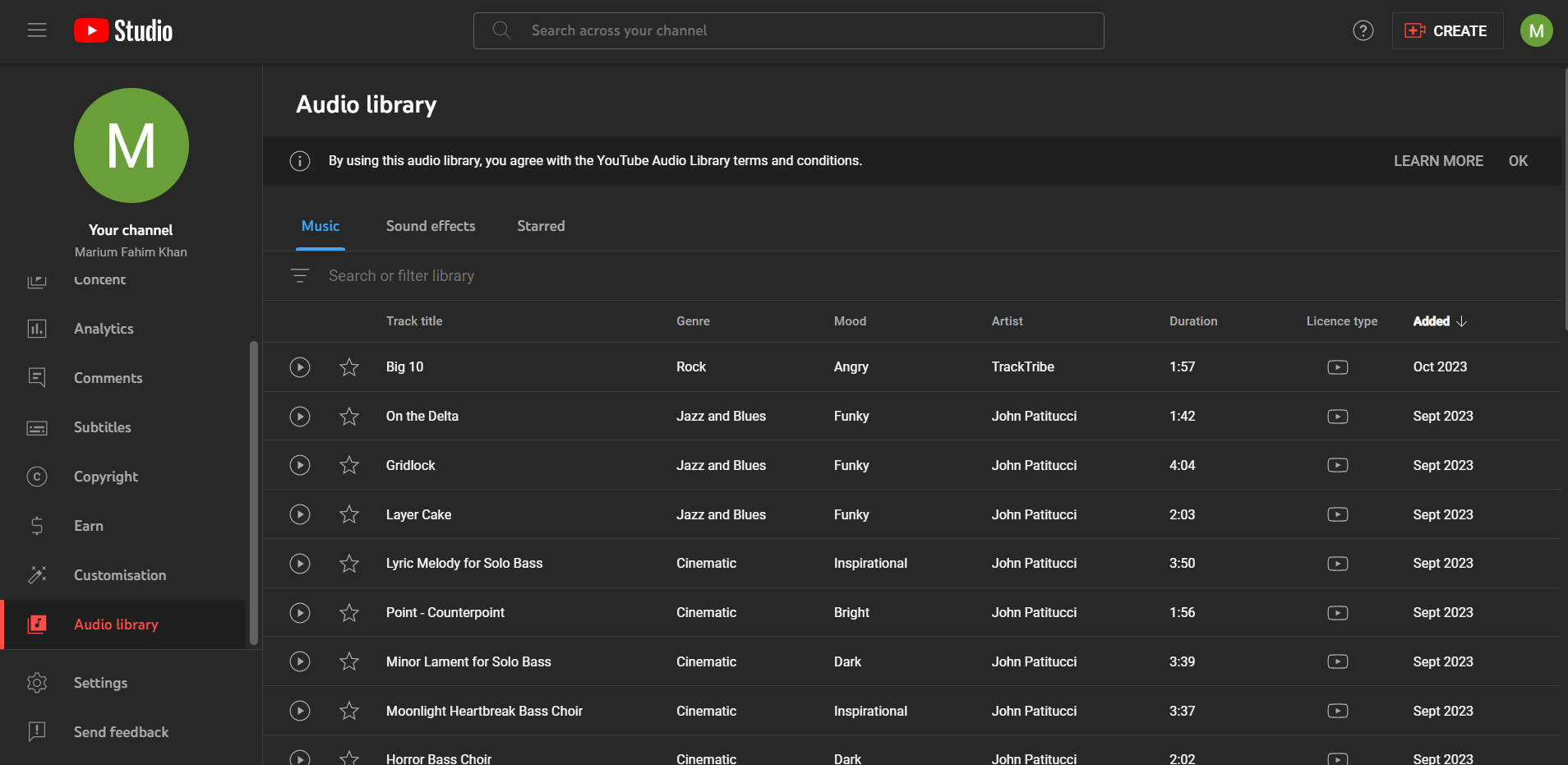Play the Point - Counterpoint track
Screen dimensions: 1568x765
point(300,613)
